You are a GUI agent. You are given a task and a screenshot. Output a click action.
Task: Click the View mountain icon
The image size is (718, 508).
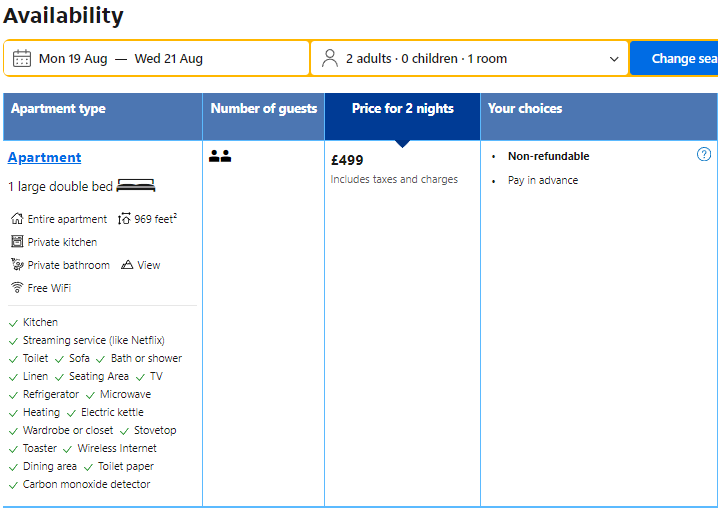tap(127, 265)
